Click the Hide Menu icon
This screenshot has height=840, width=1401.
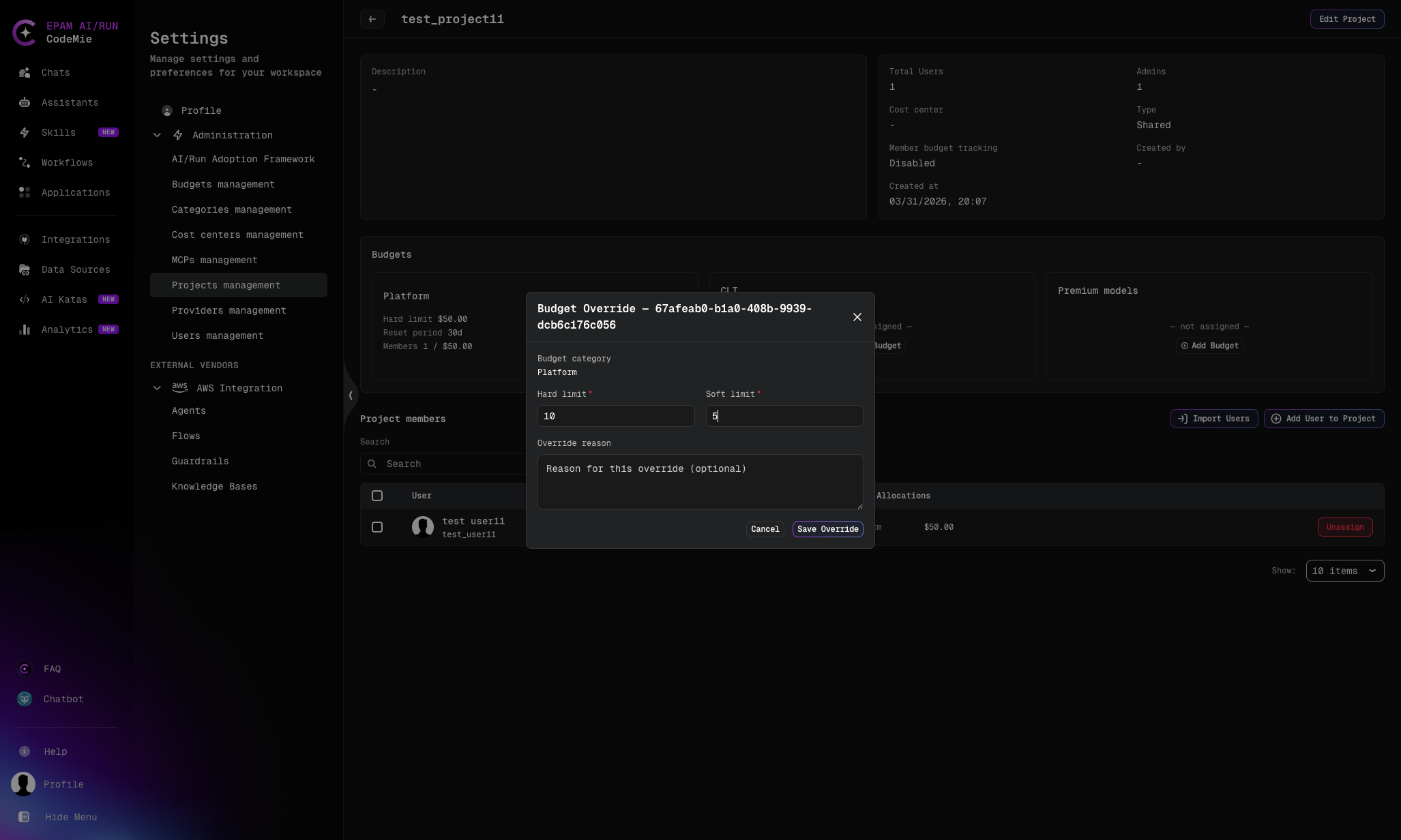pyautogui.click(x=25, y=817)
